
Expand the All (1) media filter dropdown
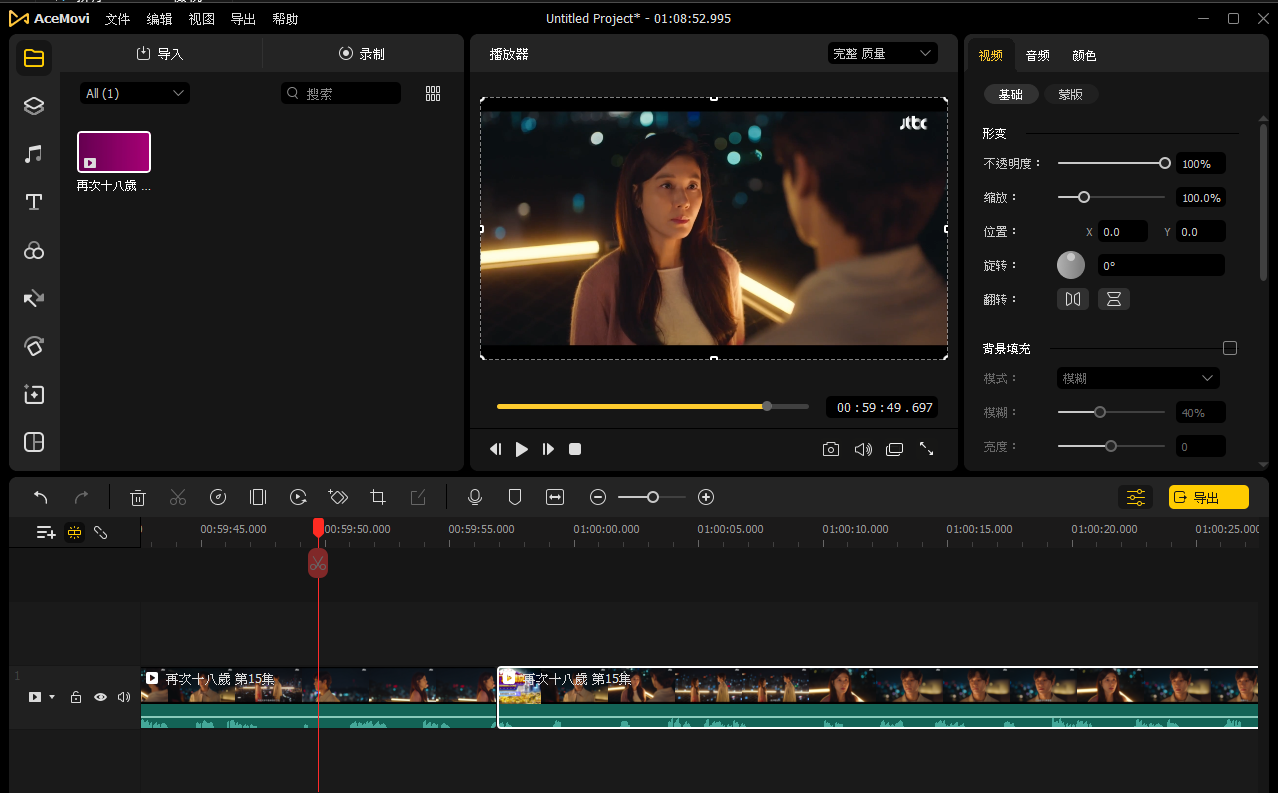pos(135,93)
